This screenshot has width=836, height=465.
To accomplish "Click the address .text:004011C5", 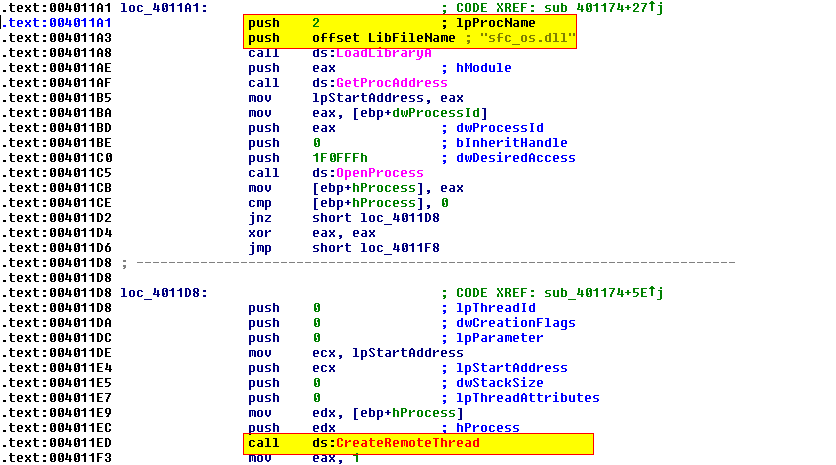I will (58, 173).
